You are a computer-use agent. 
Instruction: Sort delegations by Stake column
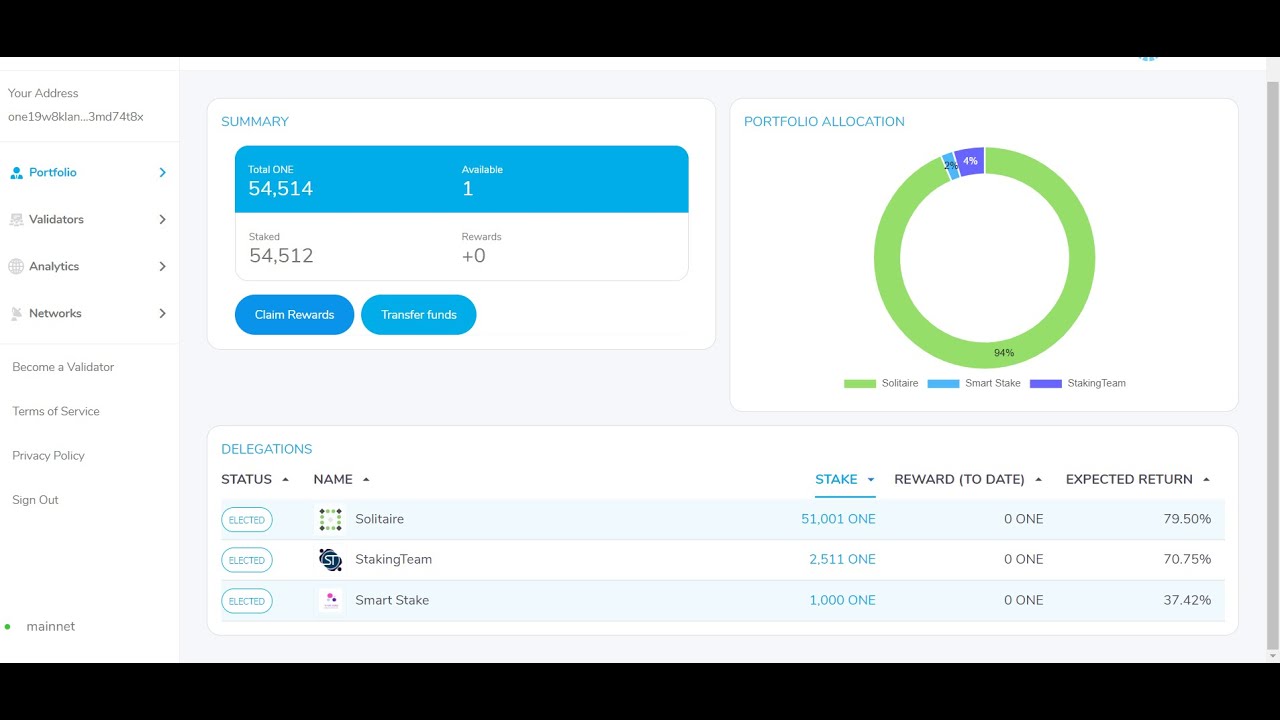point(845,479)
